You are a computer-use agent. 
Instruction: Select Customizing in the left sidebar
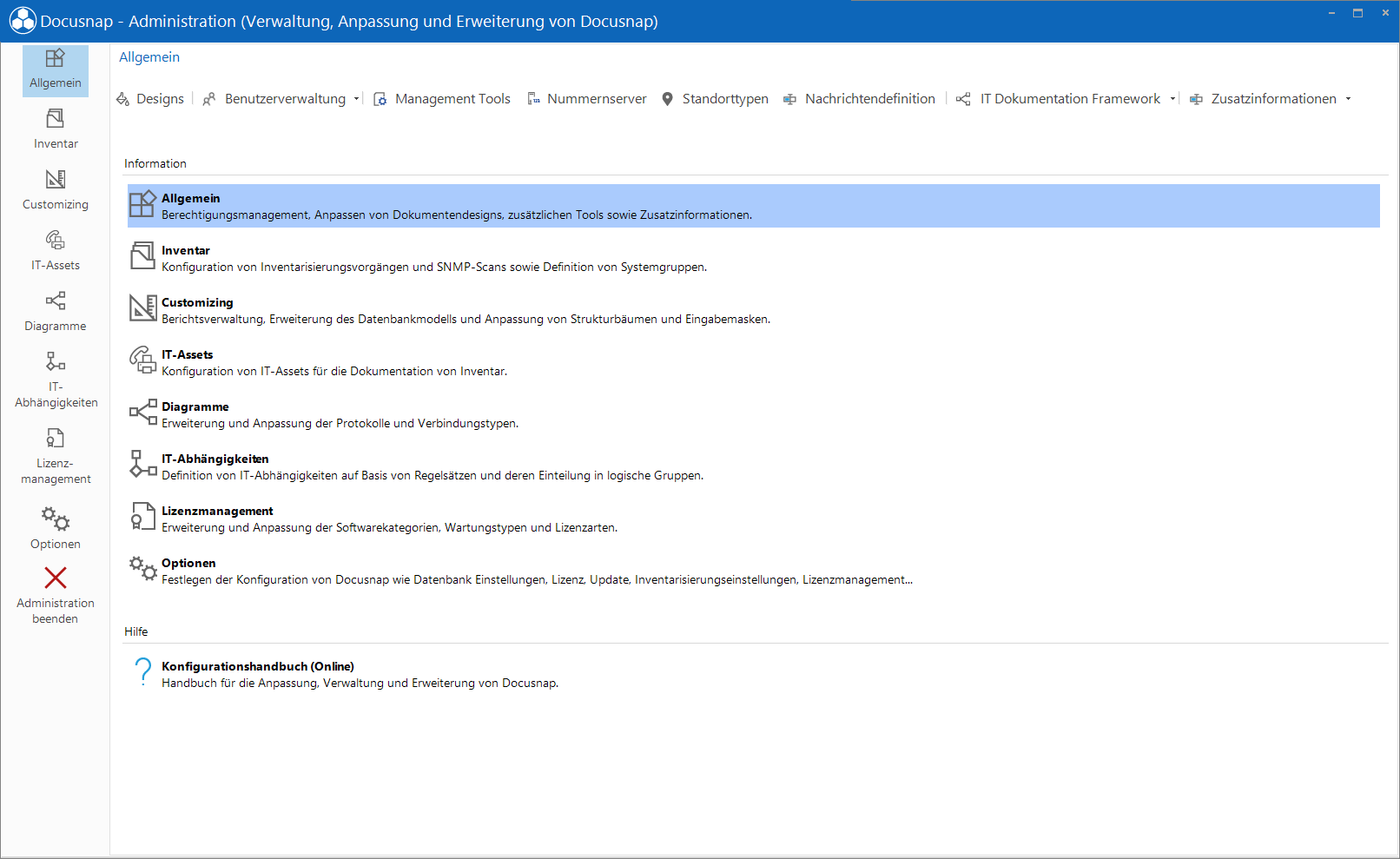pos(56,189)
